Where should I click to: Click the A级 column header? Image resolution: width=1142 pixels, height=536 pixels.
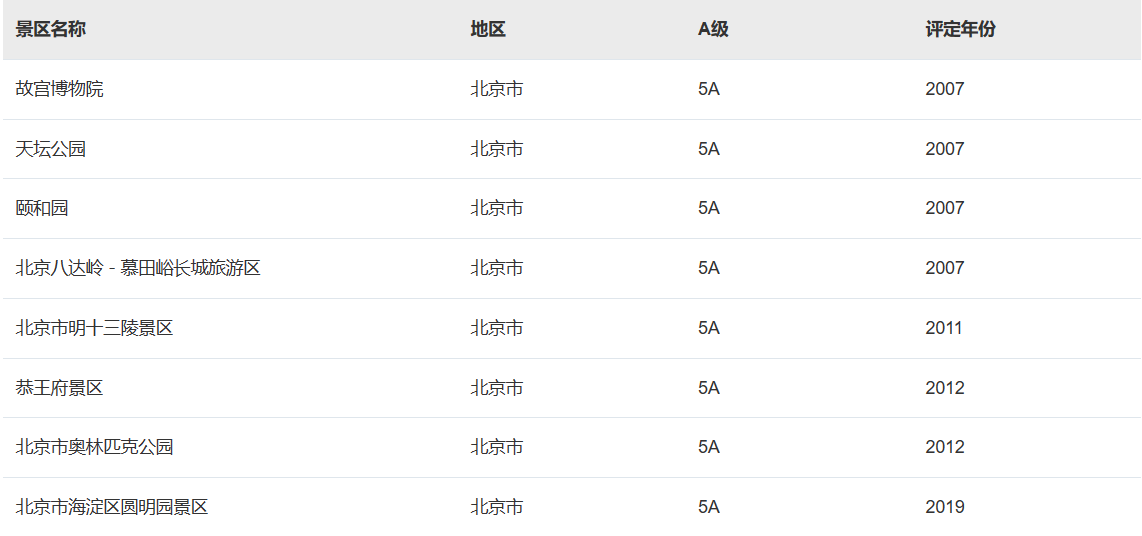[713, 29]
